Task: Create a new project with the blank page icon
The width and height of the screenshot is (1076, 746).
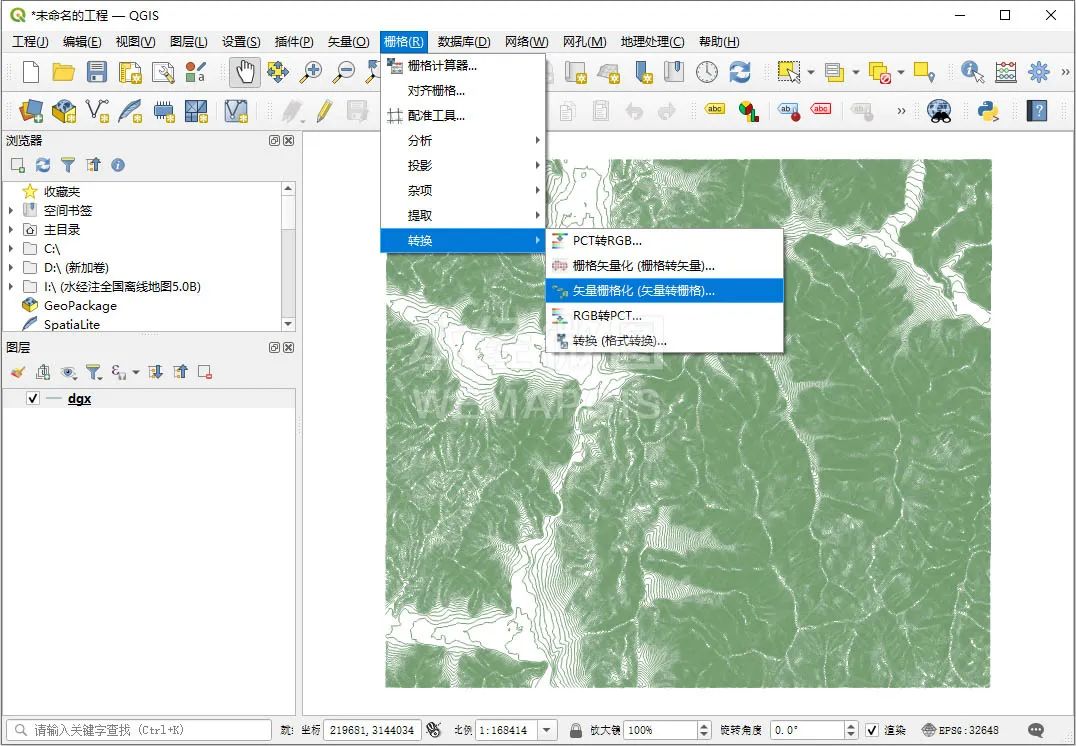Action: click(x=31, y=72)
